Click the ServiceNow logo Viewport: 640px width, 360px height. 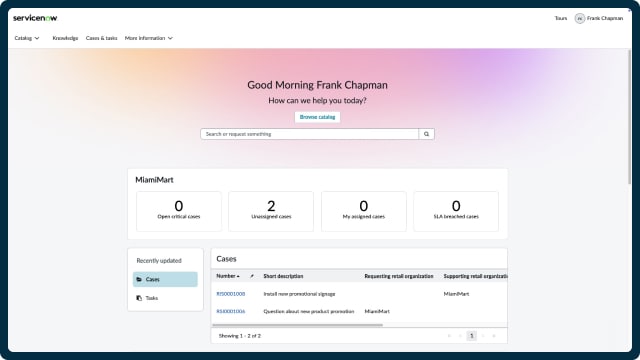pos(35,18)
